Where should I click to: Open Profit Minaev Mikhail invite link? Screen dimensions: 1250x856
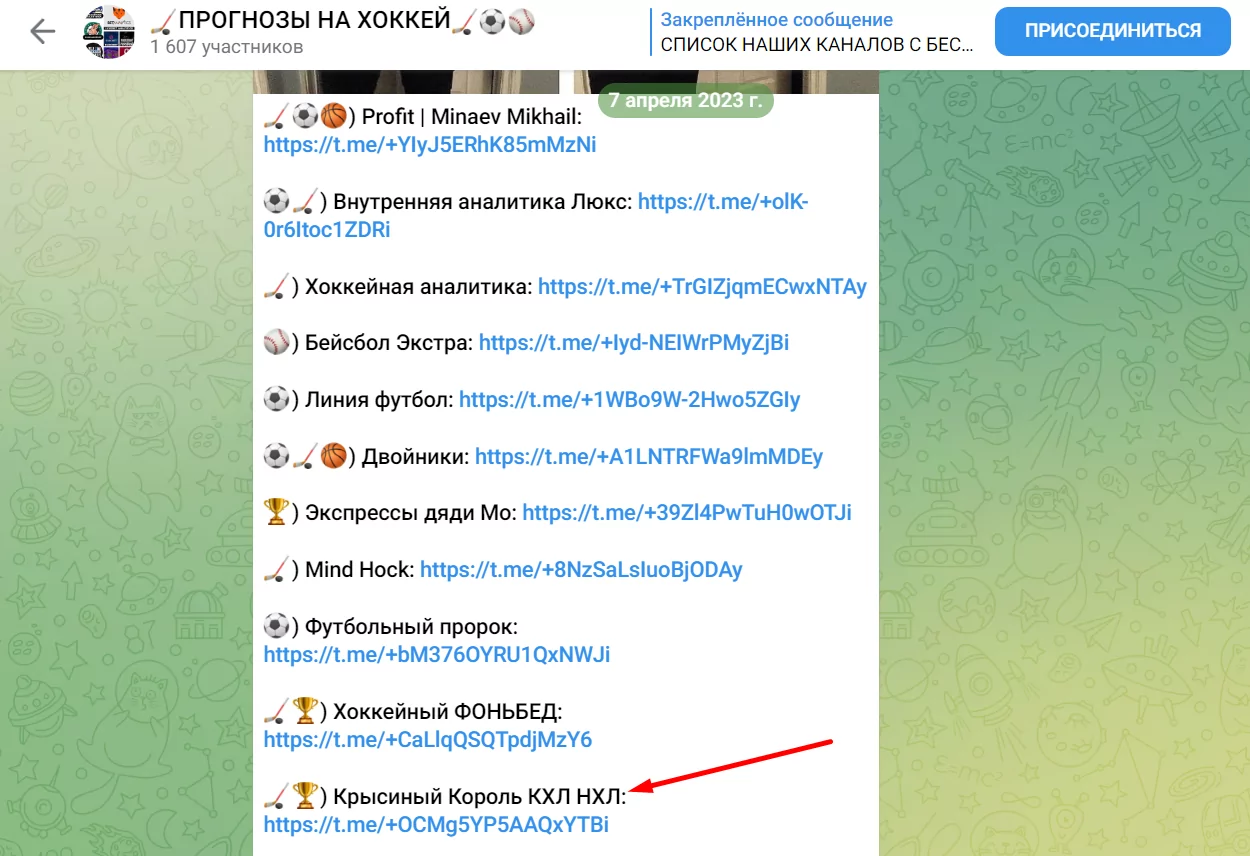click(430, 145)
